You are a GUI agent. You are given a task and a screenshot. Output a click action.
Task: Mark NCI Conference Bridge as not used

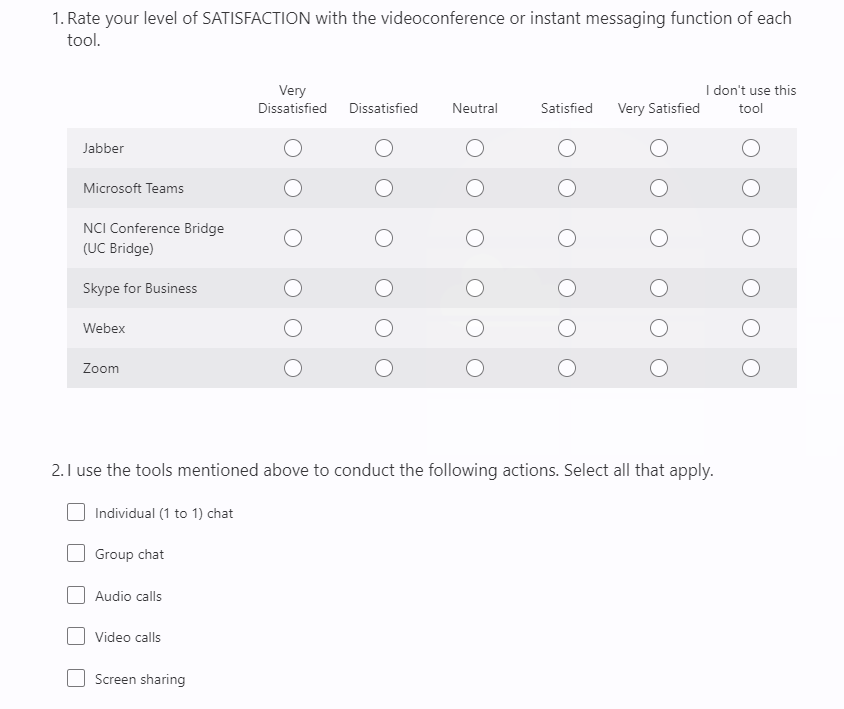[751, 238]
